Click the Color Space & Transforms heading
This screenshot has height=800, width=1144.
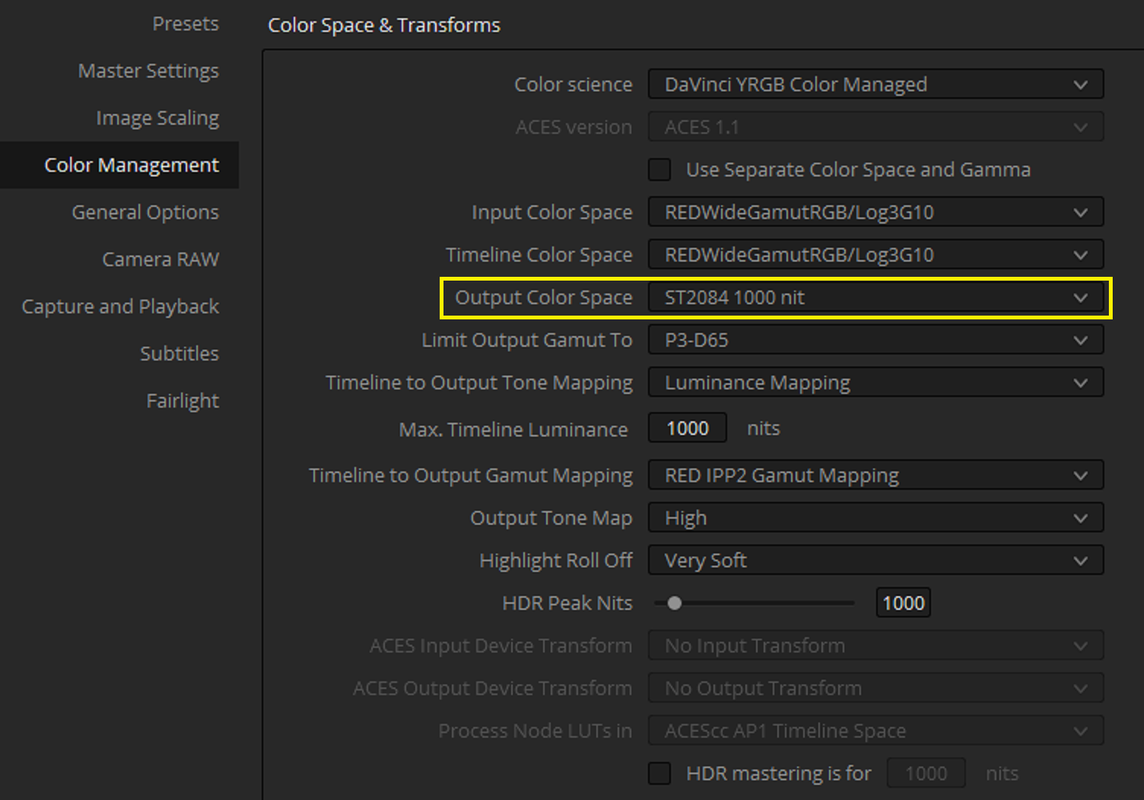(x=384, y=26)
